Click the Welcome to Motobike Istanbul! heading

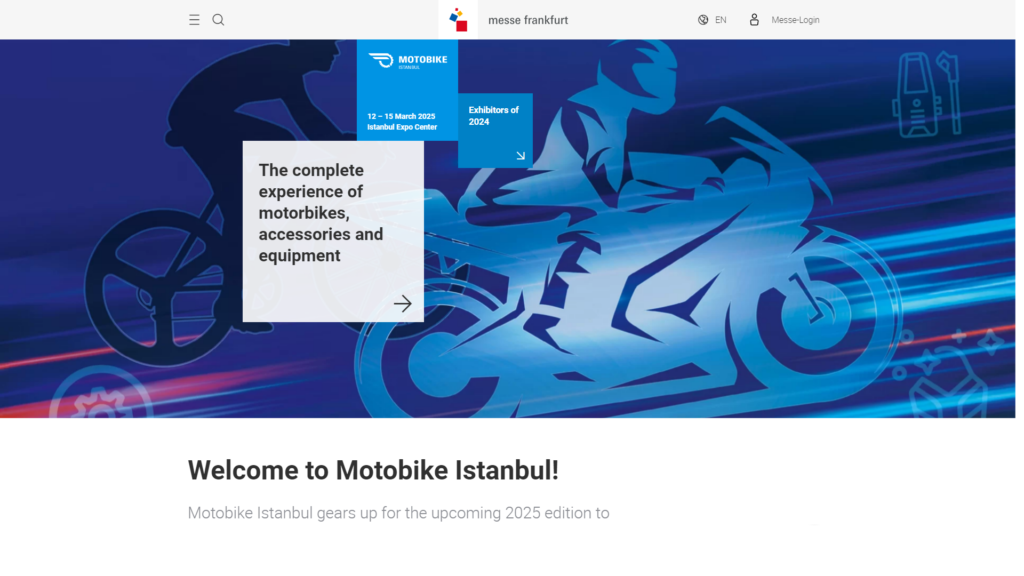click(x=374, y=470)
